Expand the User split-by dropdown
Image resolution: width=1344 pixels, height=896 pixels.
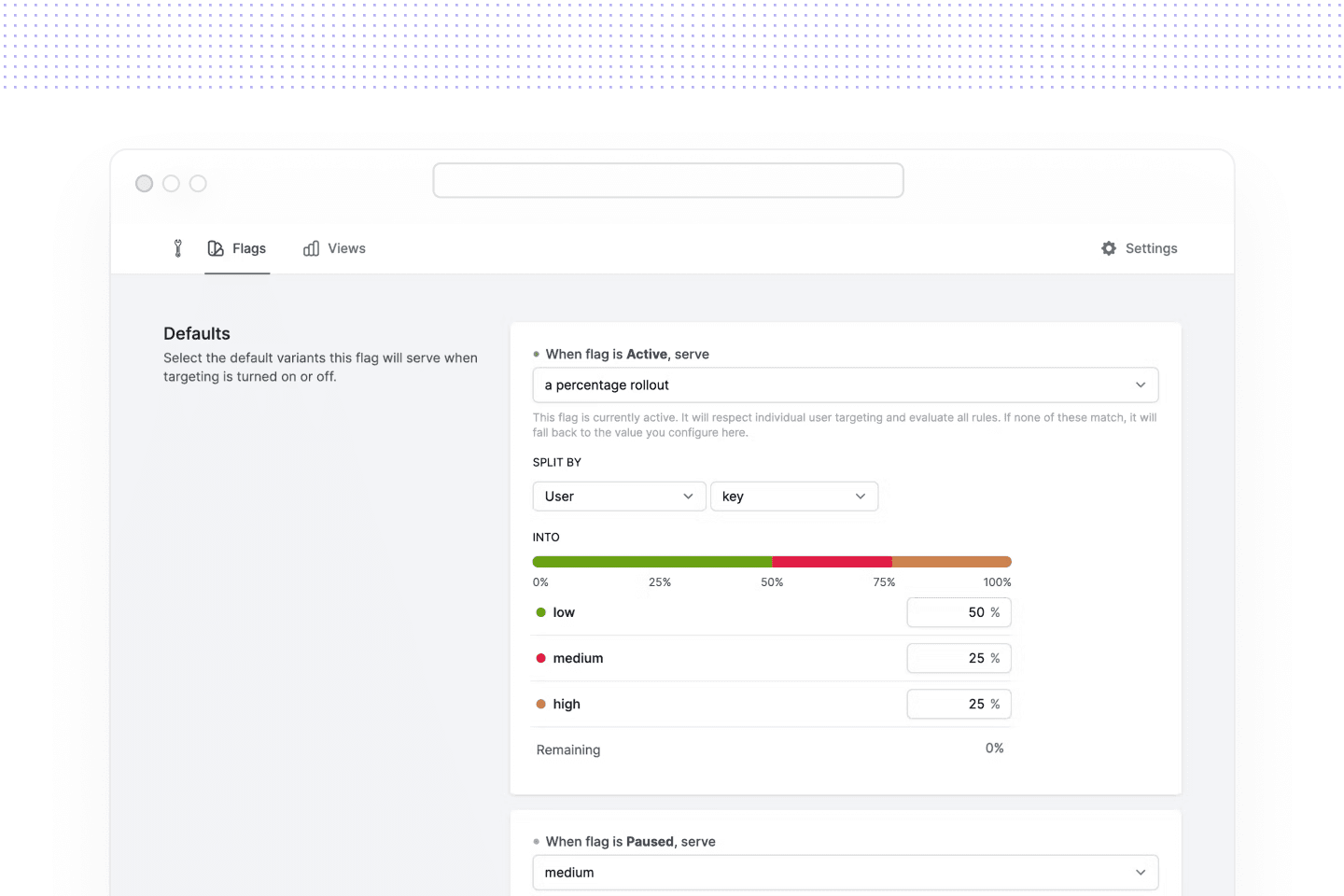tap(619, 497)
